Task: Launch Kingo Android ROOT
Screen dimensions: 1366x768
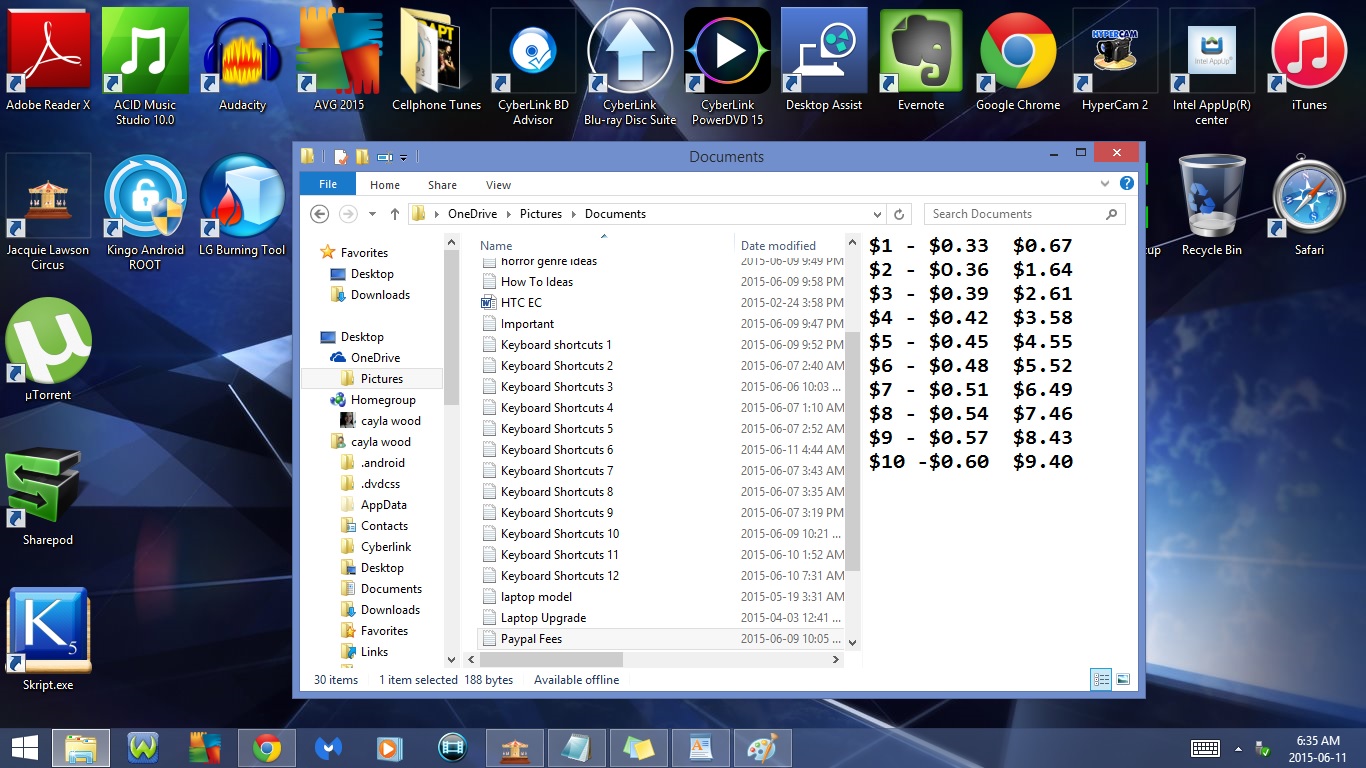Action: (145, 212)
